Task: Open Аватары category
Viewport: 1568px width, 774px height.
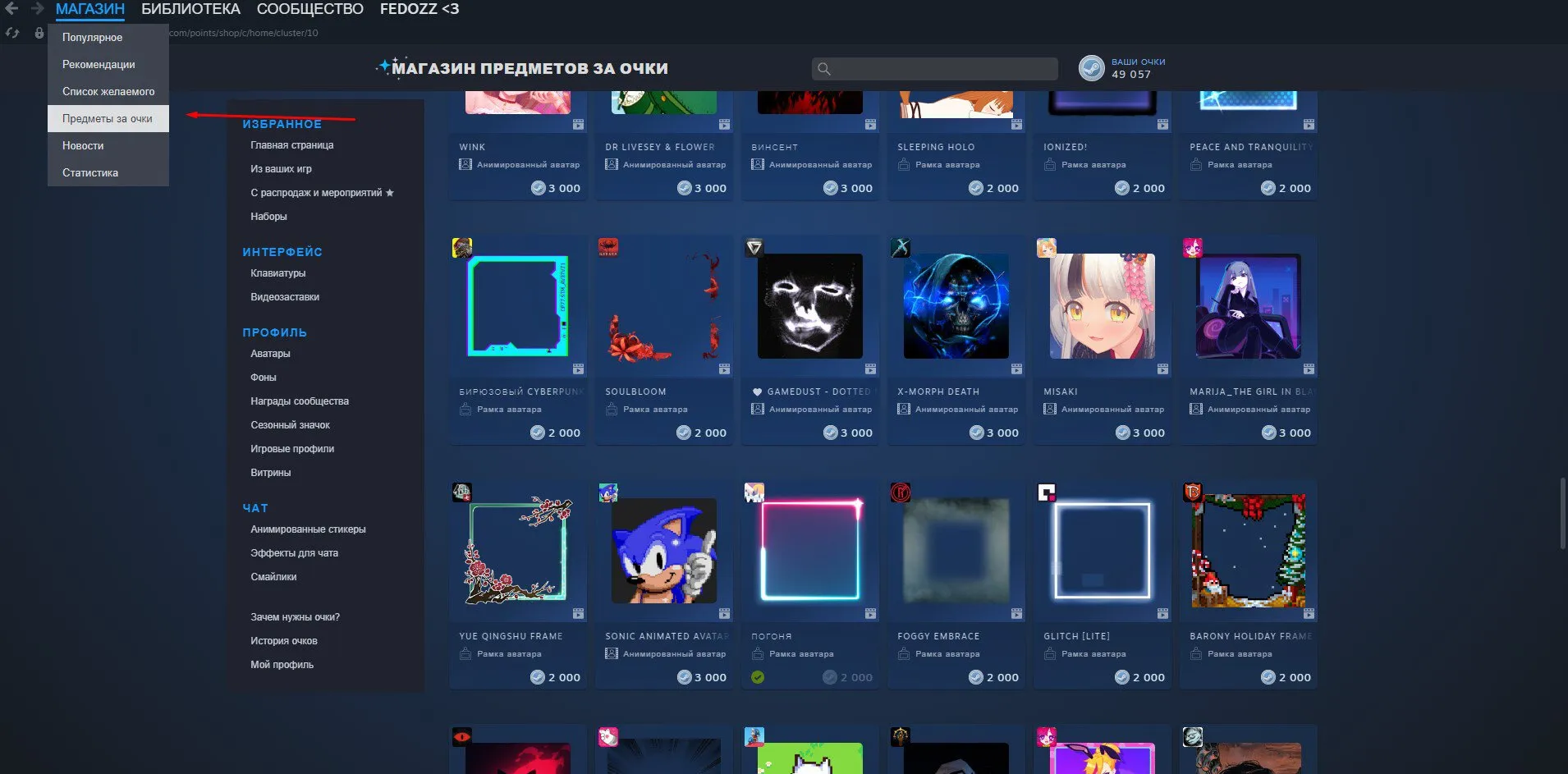Action: (x=270, y=354)
